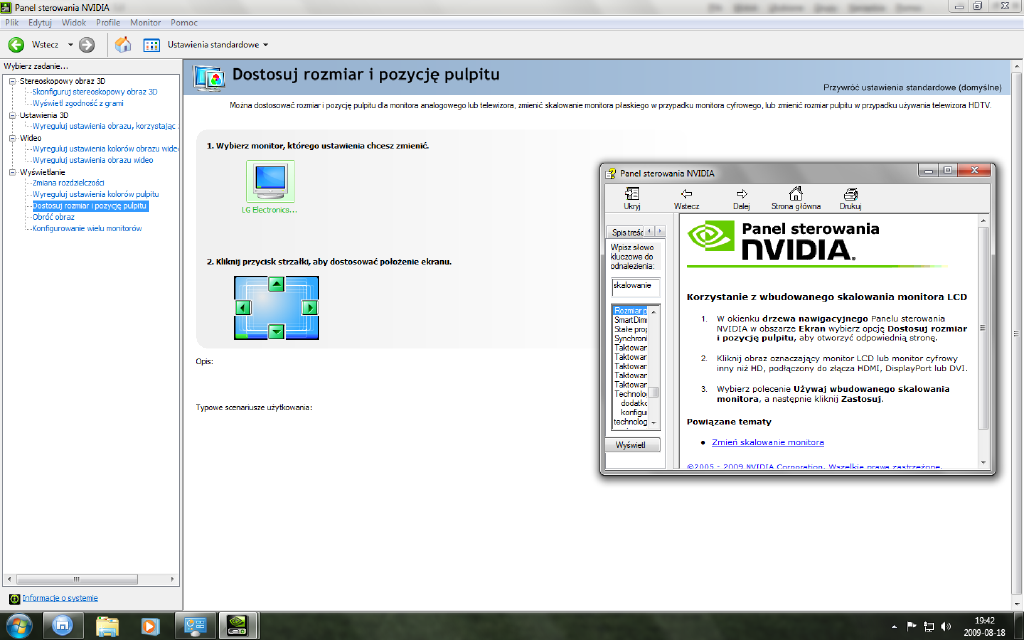Shift screen position right with the right arrow

(x=310, y=308)
